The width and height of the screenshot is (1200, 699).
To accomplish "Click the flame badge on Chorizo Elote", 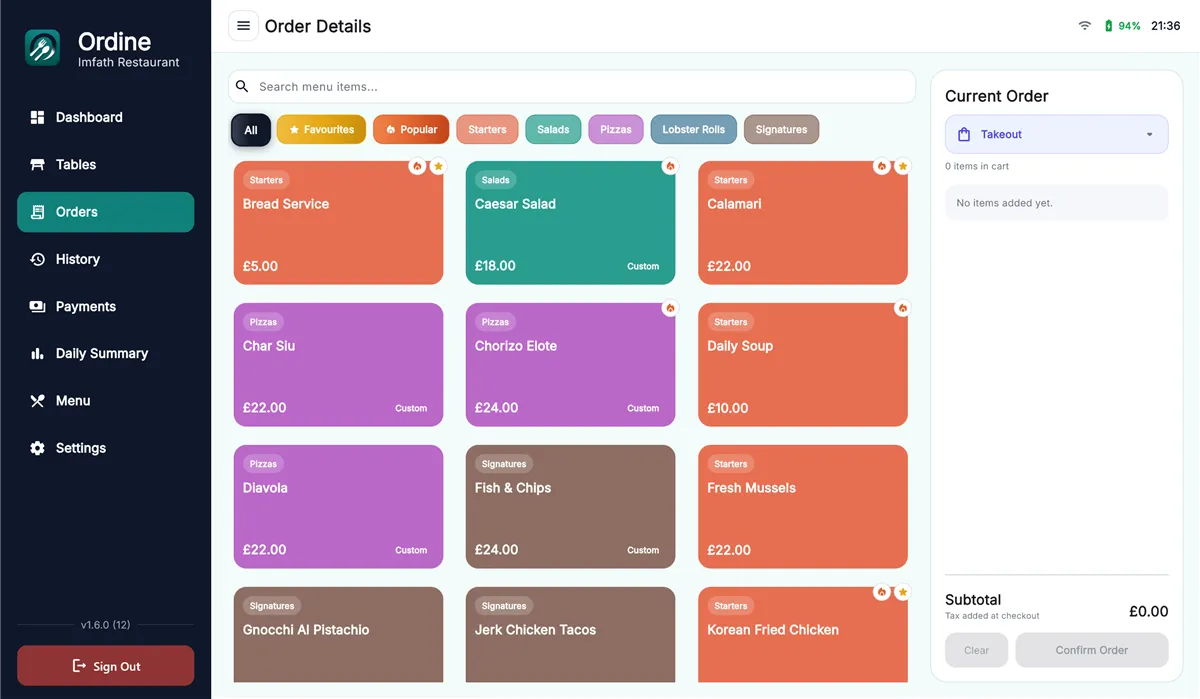I will (x=670, y=308).
